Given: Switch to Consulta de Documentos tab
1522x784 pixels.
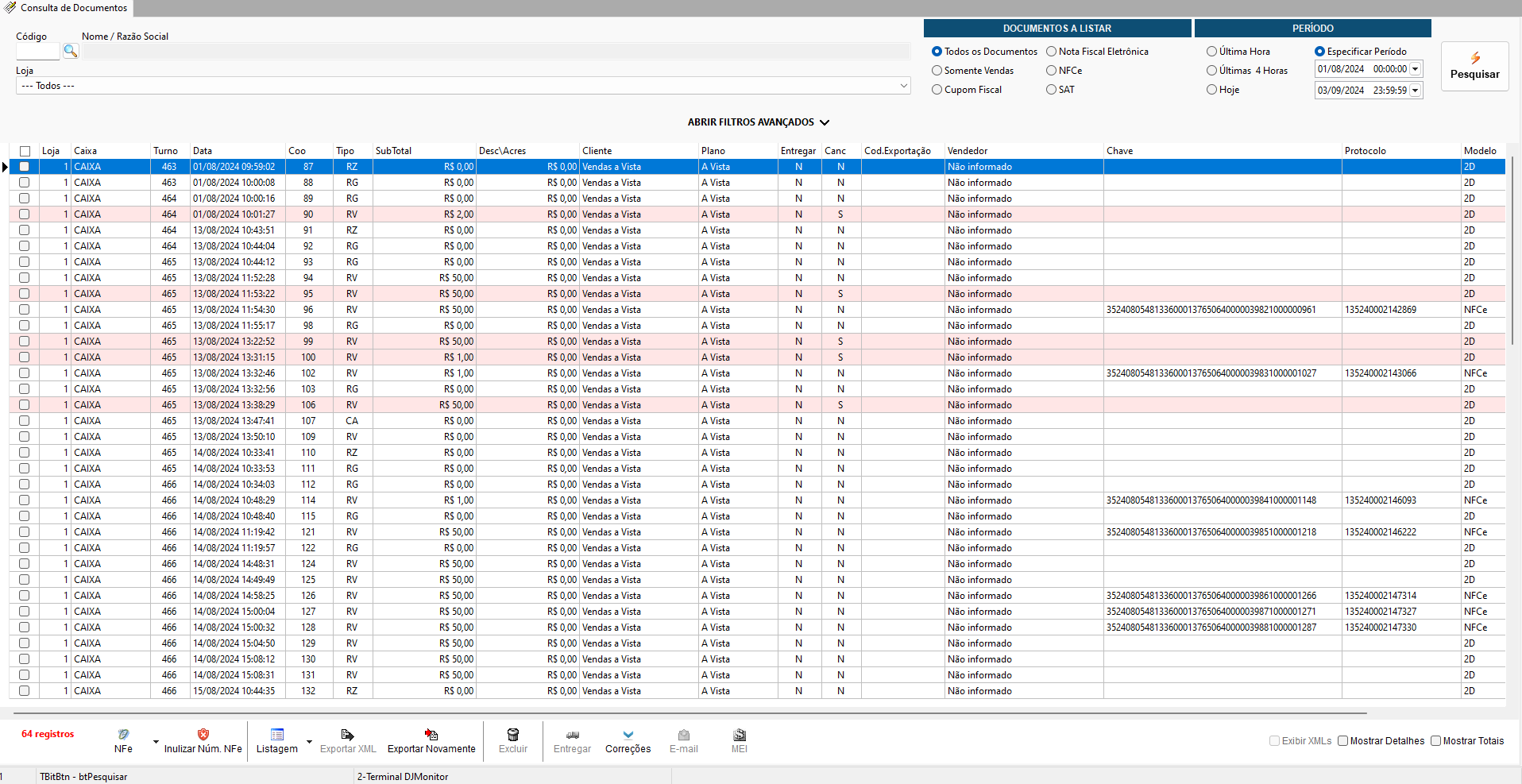Looking at the screenshot, I should (x=67, y=8).
